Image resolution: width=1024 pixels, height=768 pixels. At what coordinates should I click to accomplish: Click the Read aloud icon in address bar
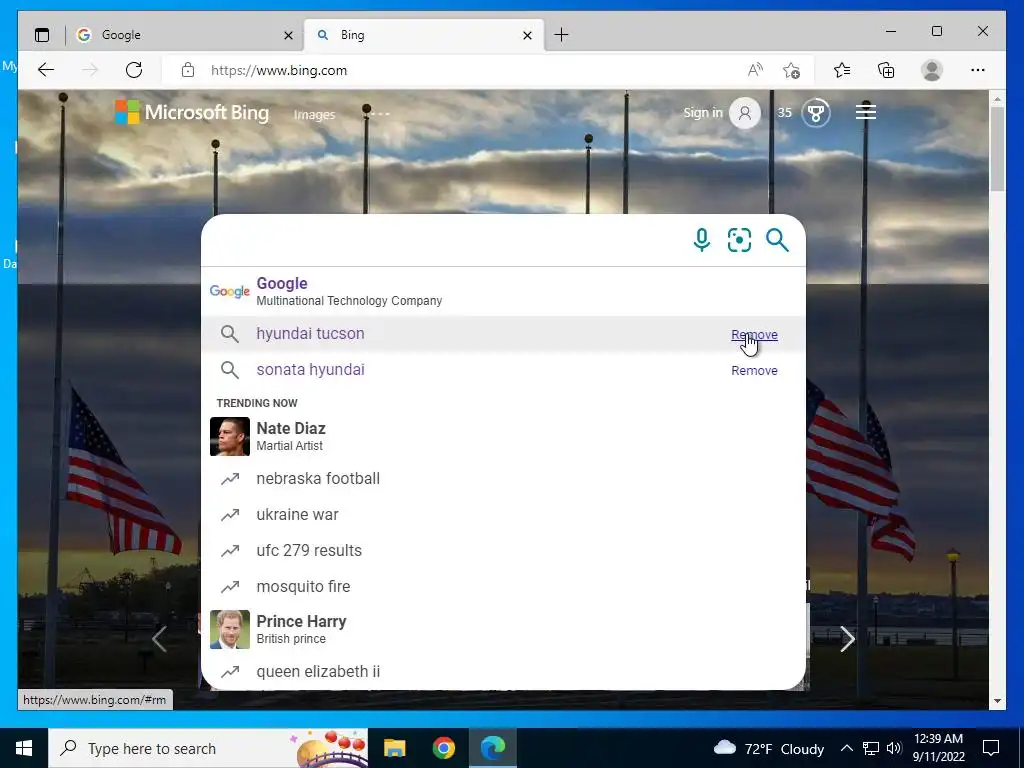pyautogui.click(x=755, y=70)
